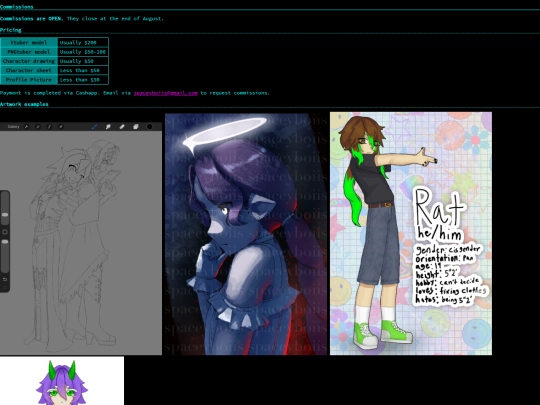Click the "PNGtuber model" table cell
Viewport: 540px width, 405px height.
pos(29,52)
